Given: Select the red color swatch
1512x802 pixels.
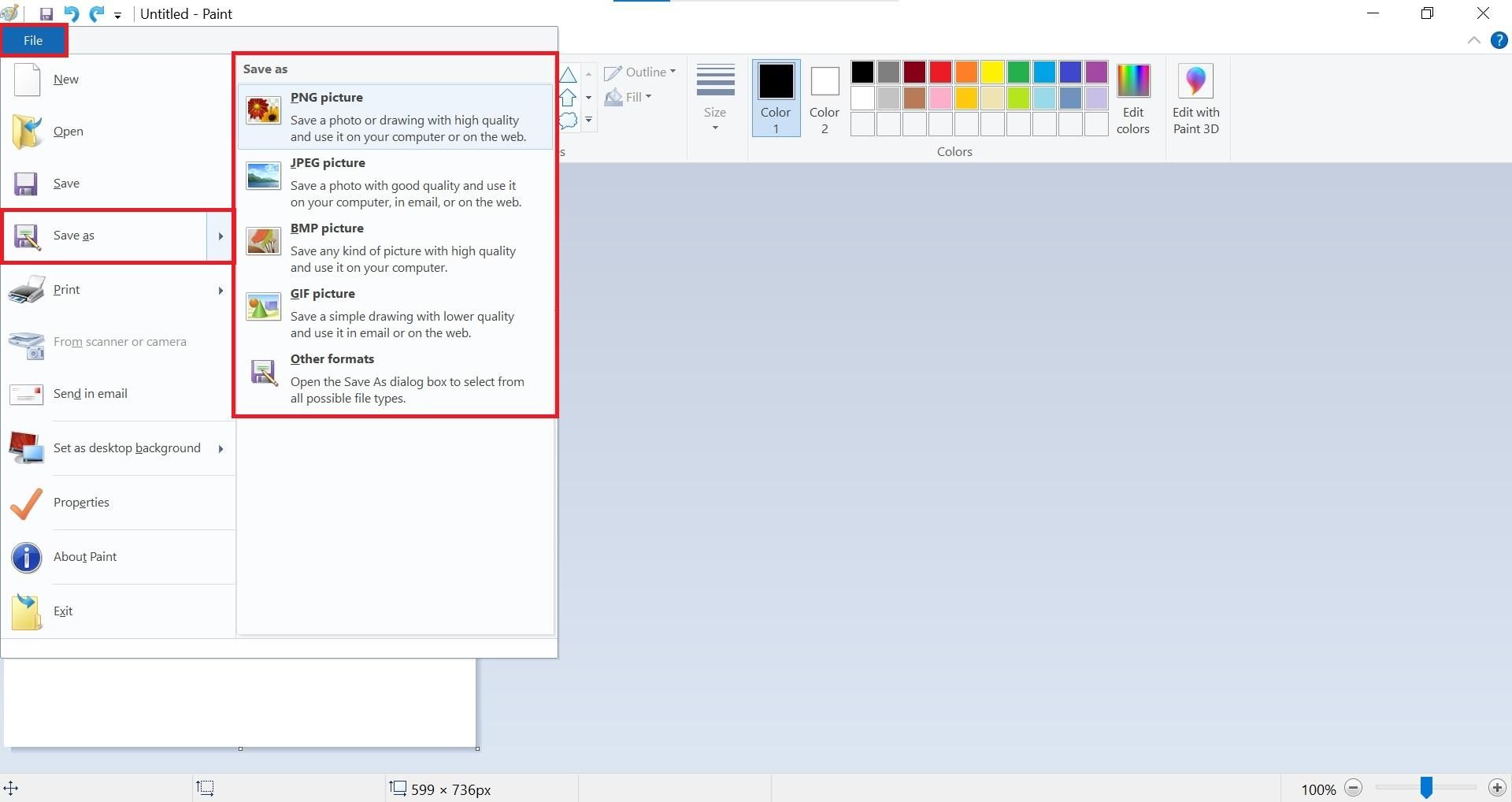Looking at the screenshot, I should click(940, 72).
